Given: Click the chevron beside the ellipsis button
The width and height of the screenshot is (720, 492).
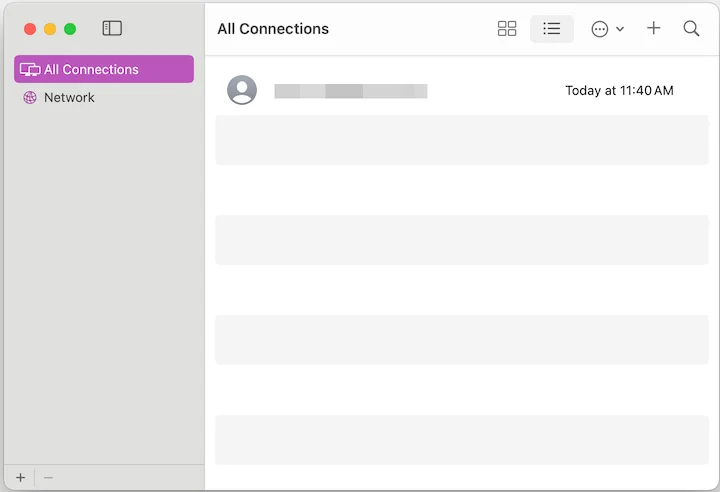Looking at the screenshot, I should 620,29.
